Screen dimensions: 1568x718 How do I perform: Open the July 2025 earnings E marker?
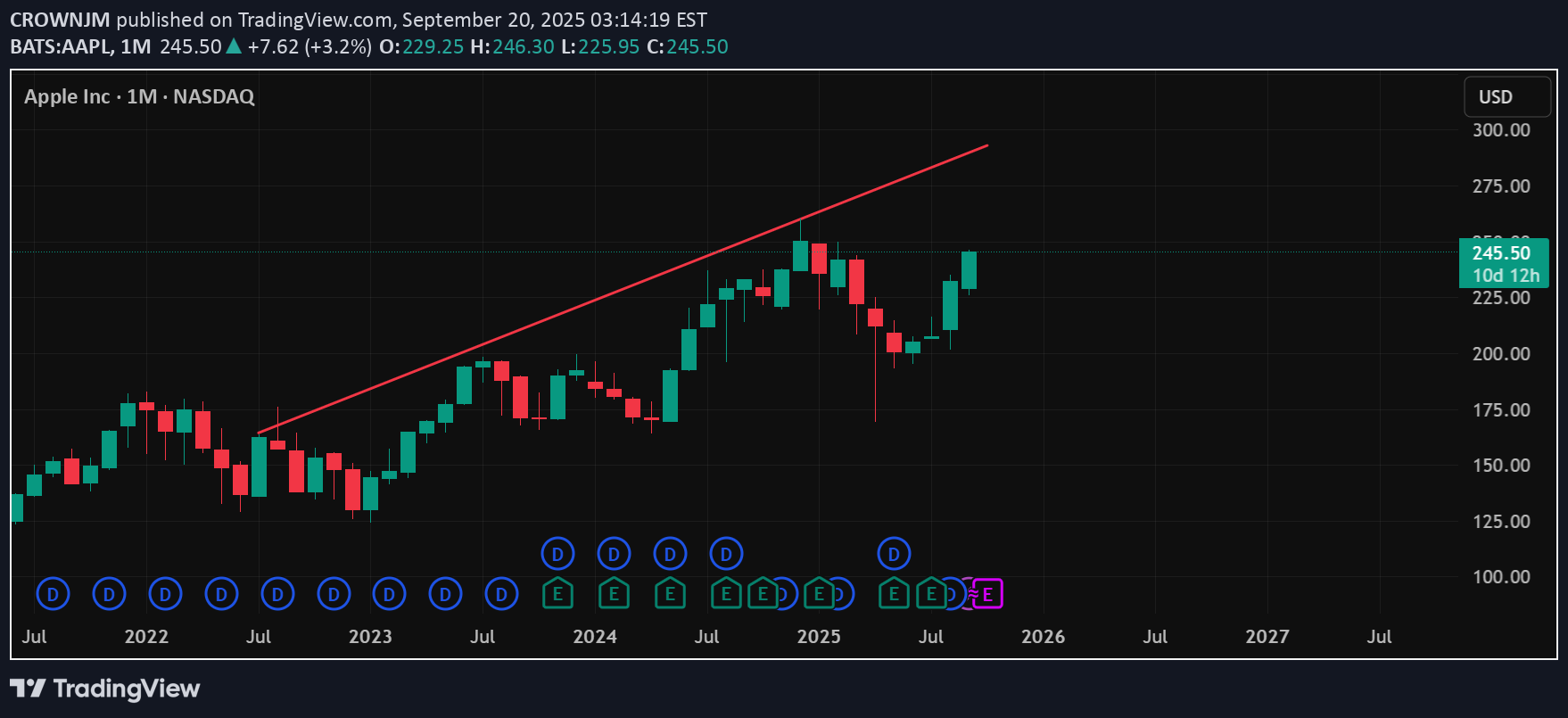point(931,593)
